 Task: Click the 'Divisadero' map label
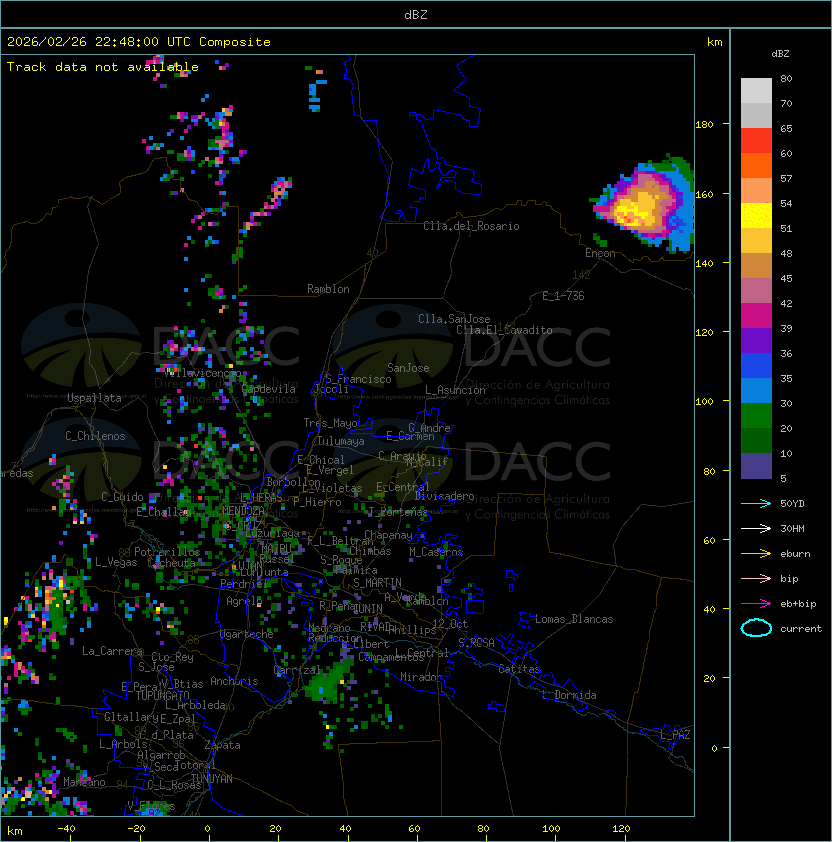[444, 496]
